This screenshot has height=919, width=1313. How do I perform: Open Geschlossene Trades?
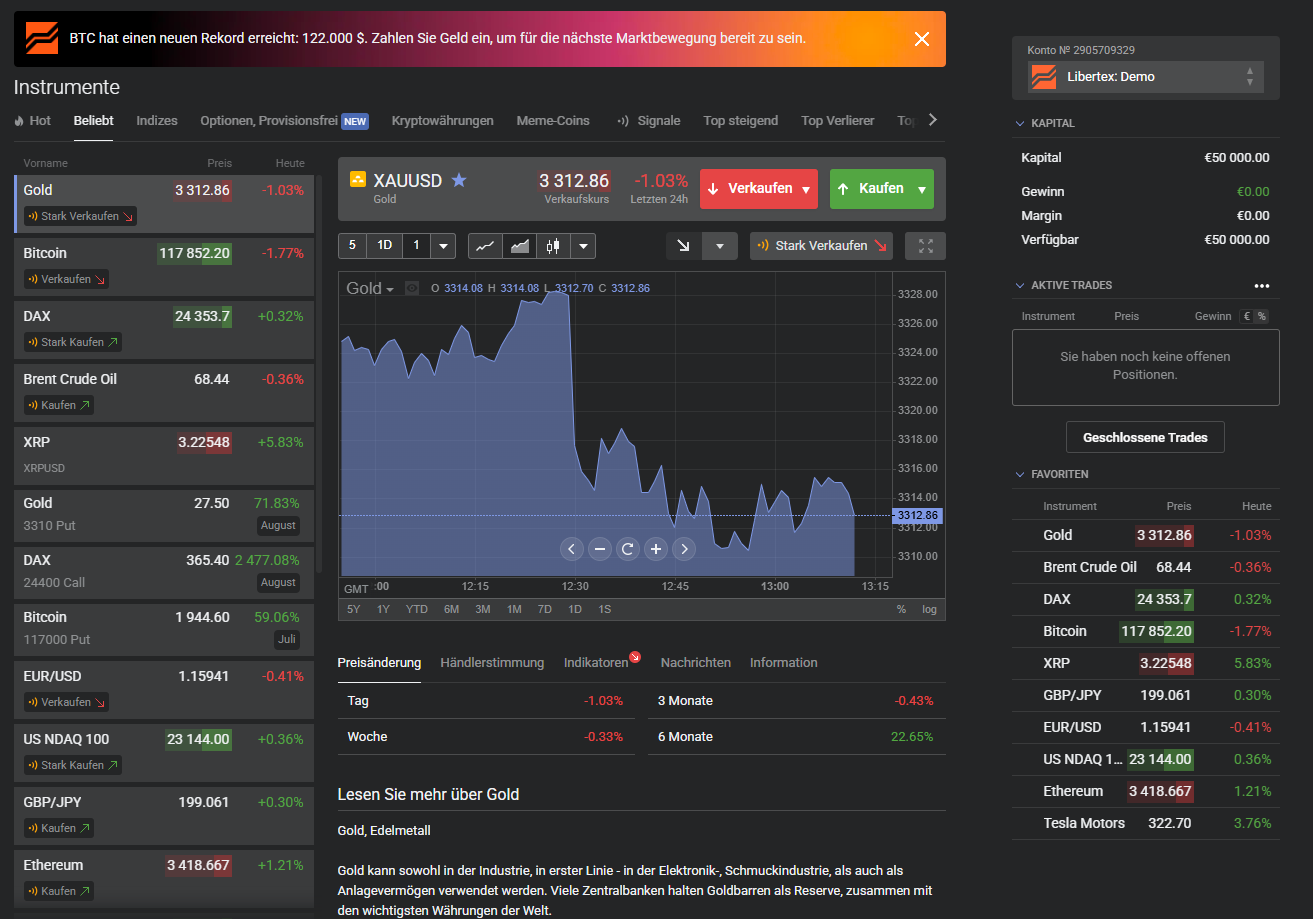click(x=1145, y=437)
